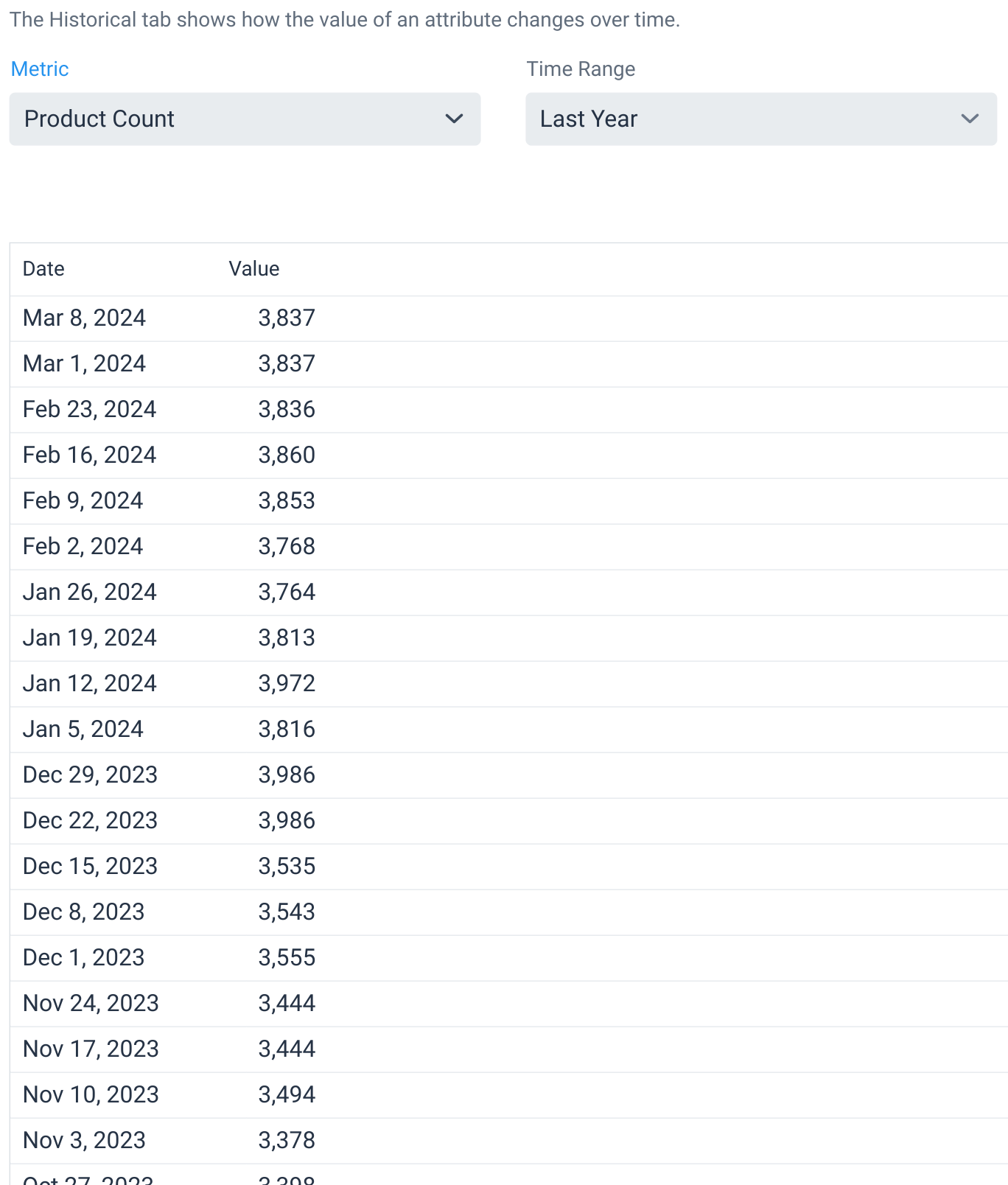1008x1185 pixels.
Task: Select the Feb 16, 2024 date cell
Action: (x=90, y=455)
